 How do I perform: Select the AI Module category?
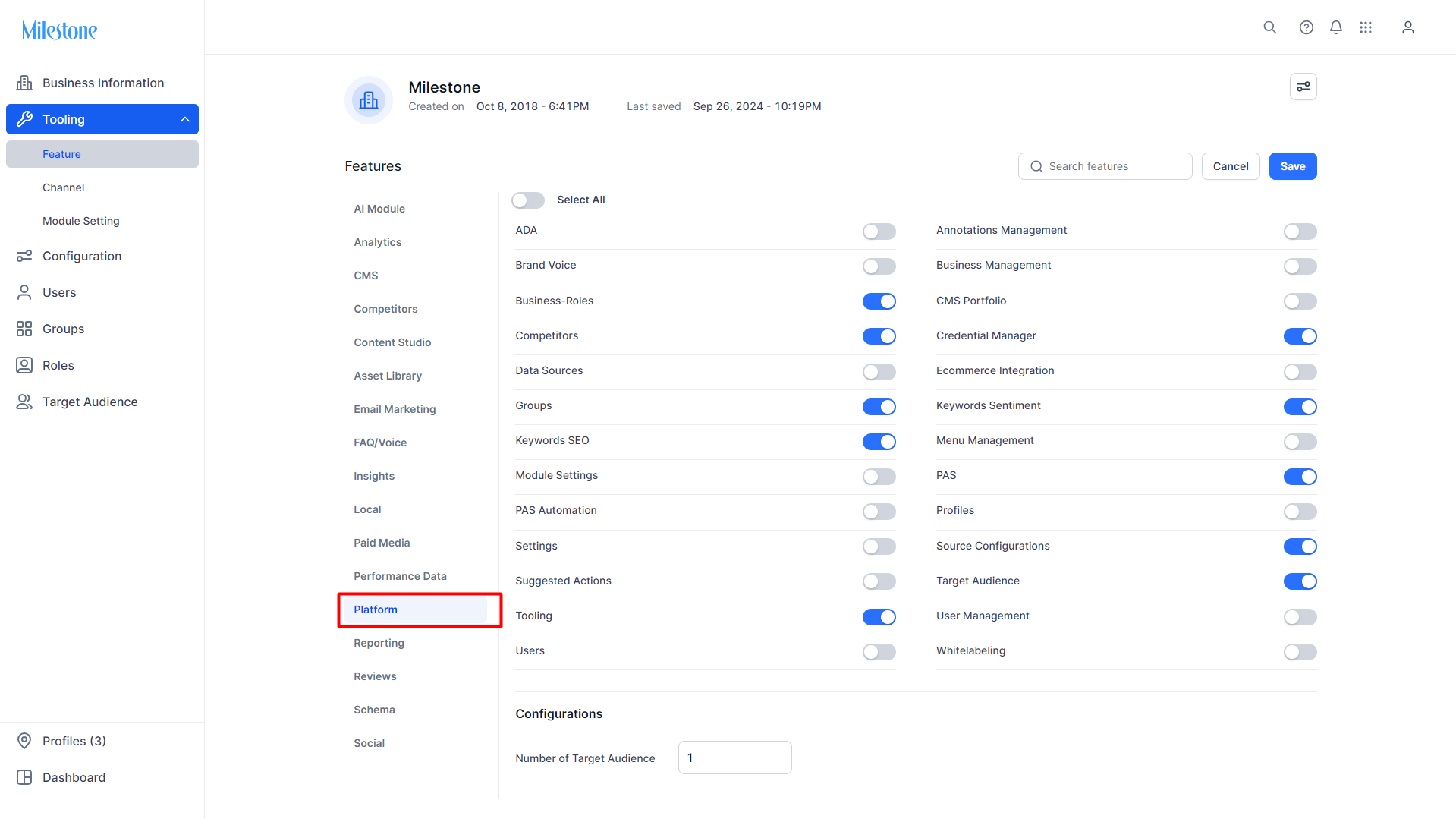coord(379,209)
